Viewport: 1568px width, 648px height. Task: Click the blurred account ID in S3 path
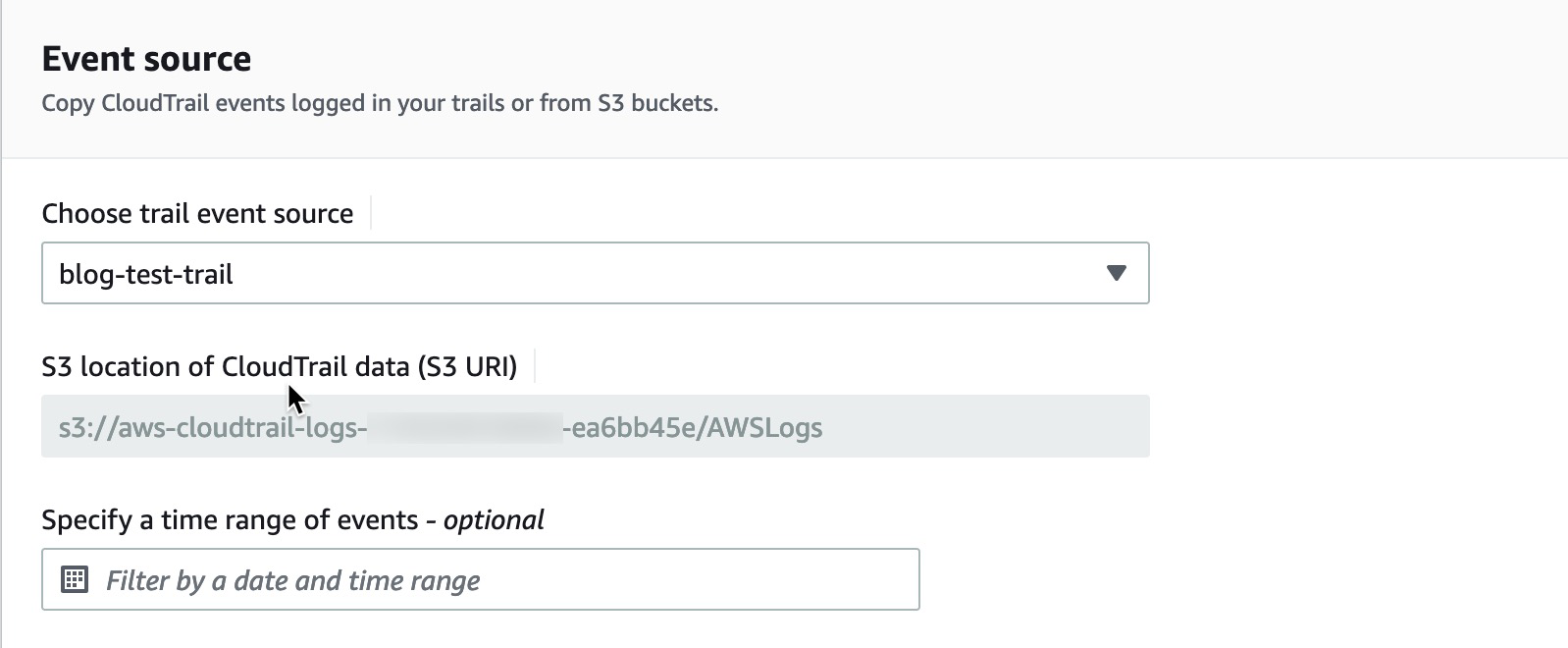465,427
